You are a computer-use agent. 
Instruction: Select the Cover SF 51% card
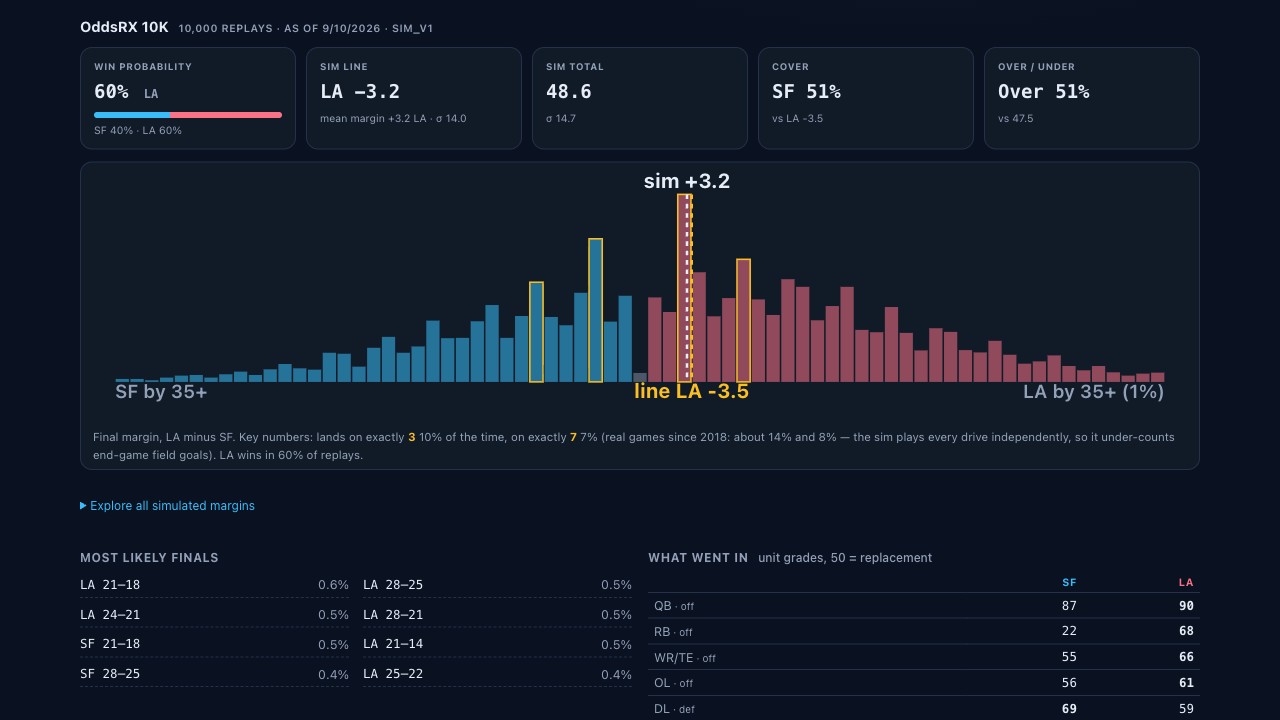click(866, 98)
